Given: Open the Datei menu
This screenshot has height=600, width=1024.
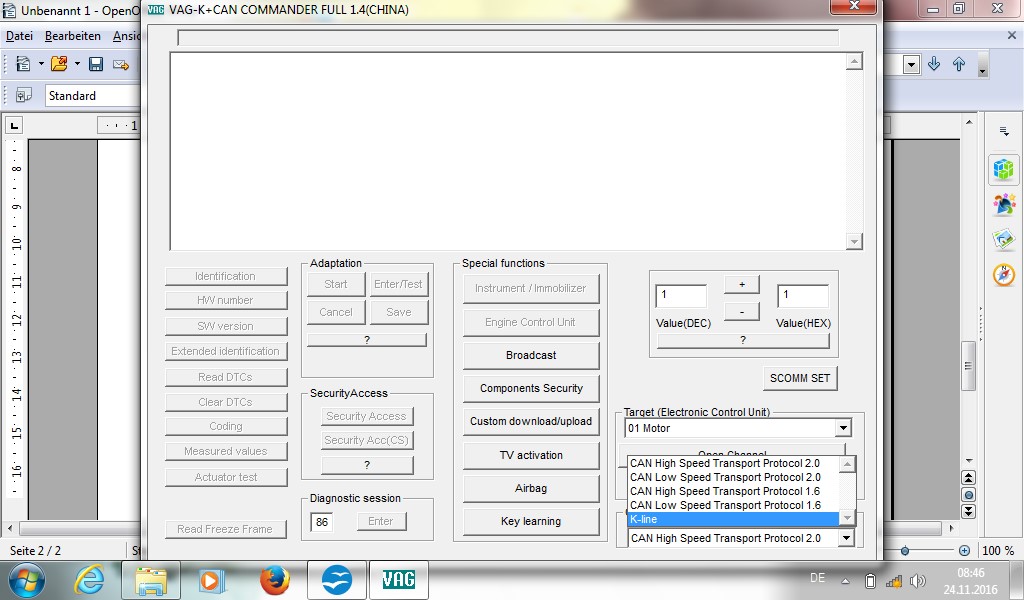Looking at the screenshot, I should pos(19,36).
